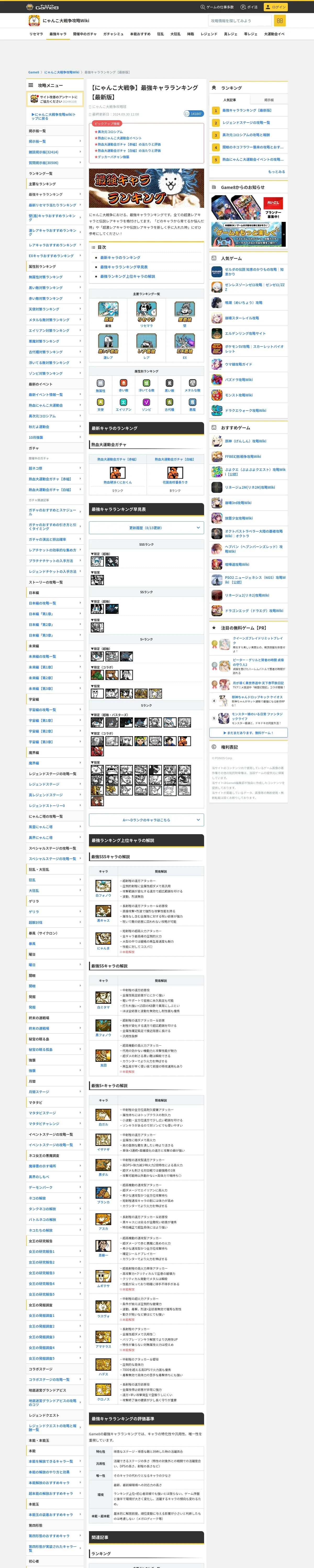Open the ポイ活 header link
Viewport: 314px width, 1568px height.
(249, 7)
